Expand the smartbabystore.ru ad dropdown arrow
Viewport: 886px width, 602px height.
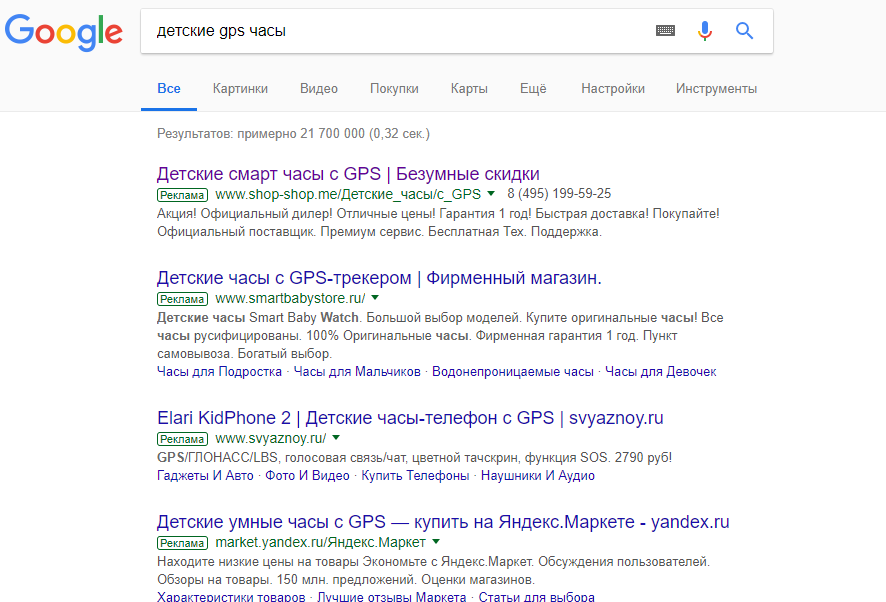[x=375, y=298]
